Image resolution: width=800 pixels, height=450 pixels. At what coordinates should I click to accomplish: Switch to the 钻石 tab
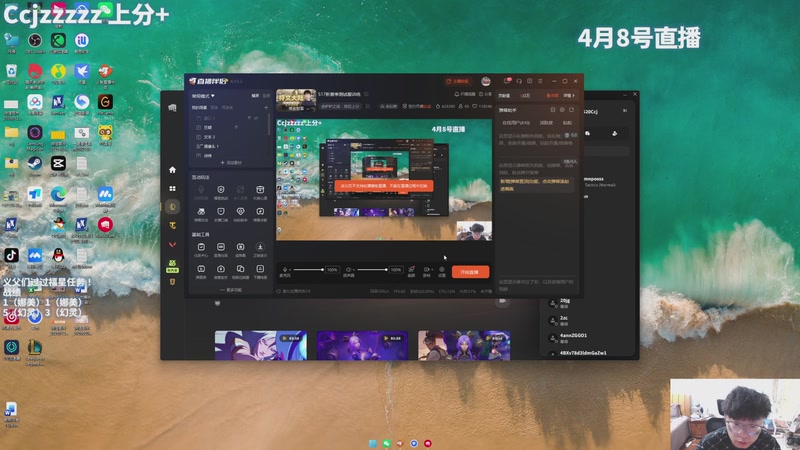pos(567,123)
